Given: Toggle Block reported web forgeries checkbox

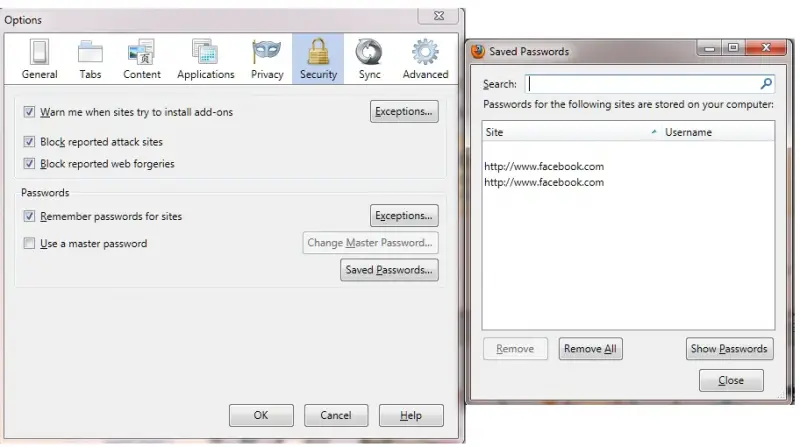Looking at the screenshot, I should (29, 163).
